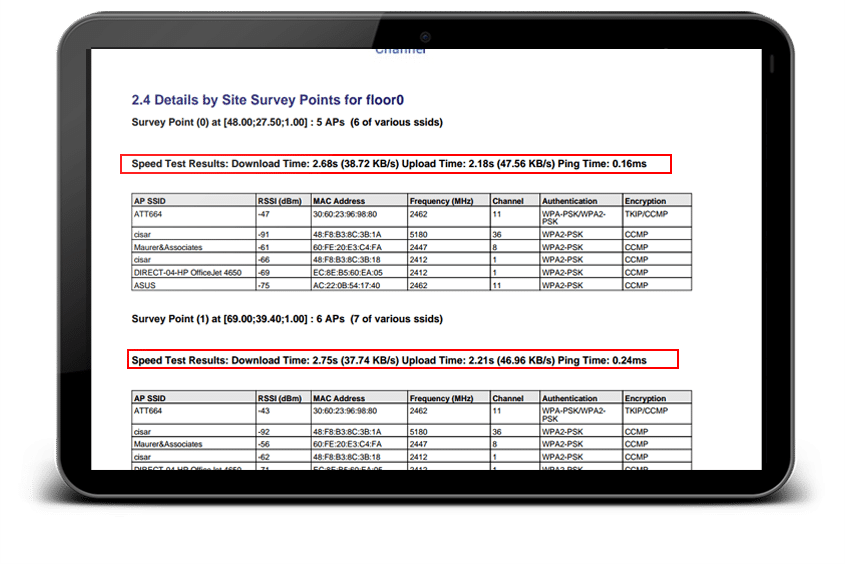The height and width of the screenshot is (564, 845).
Task: Click 'WPA2-PSK' in the DIRECT-04-HP OfficeJet row
Action: point(563,273)
